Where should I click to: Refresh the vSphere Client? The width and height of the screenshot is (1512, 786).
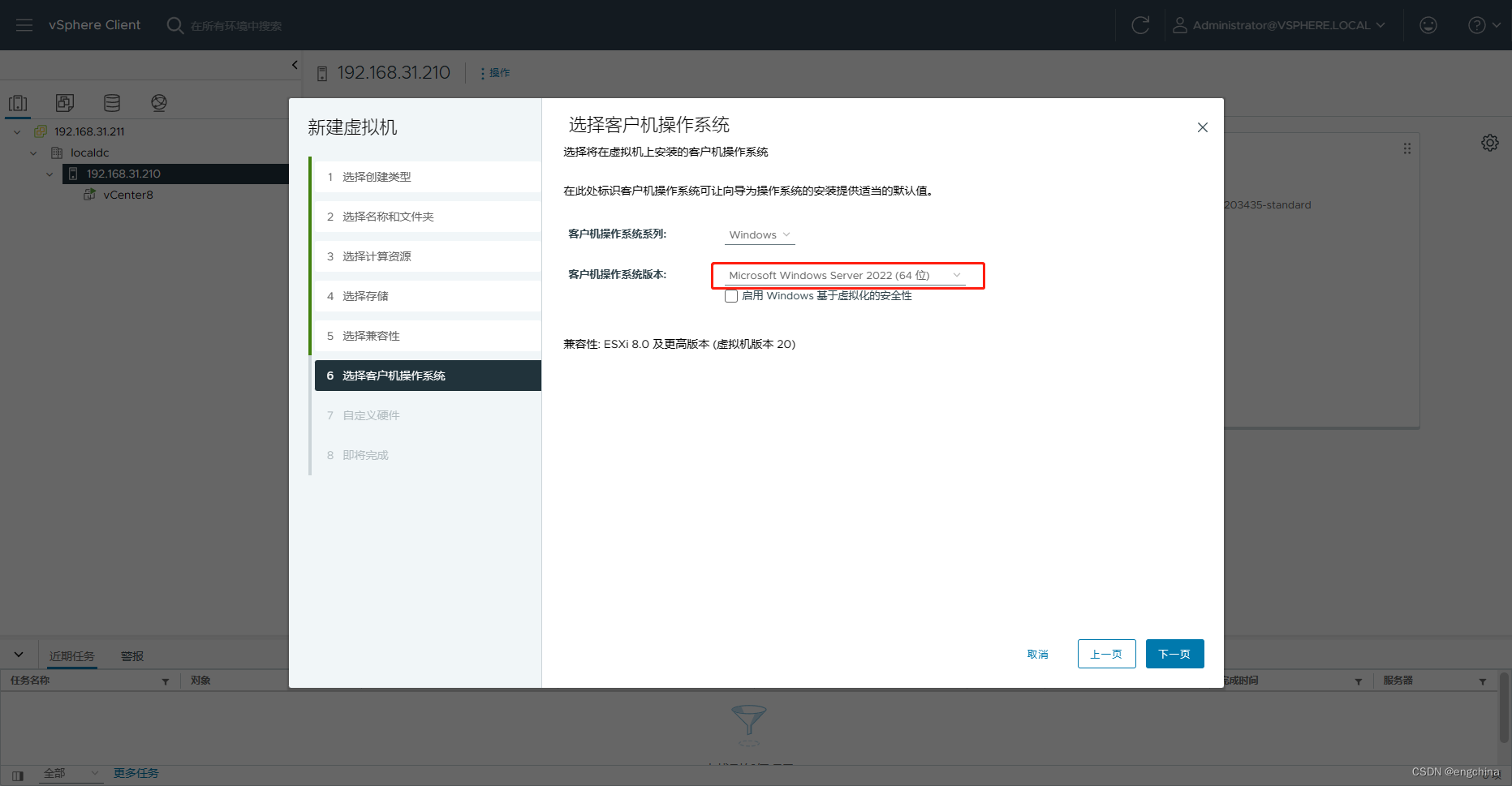(x=1139, y=24)
